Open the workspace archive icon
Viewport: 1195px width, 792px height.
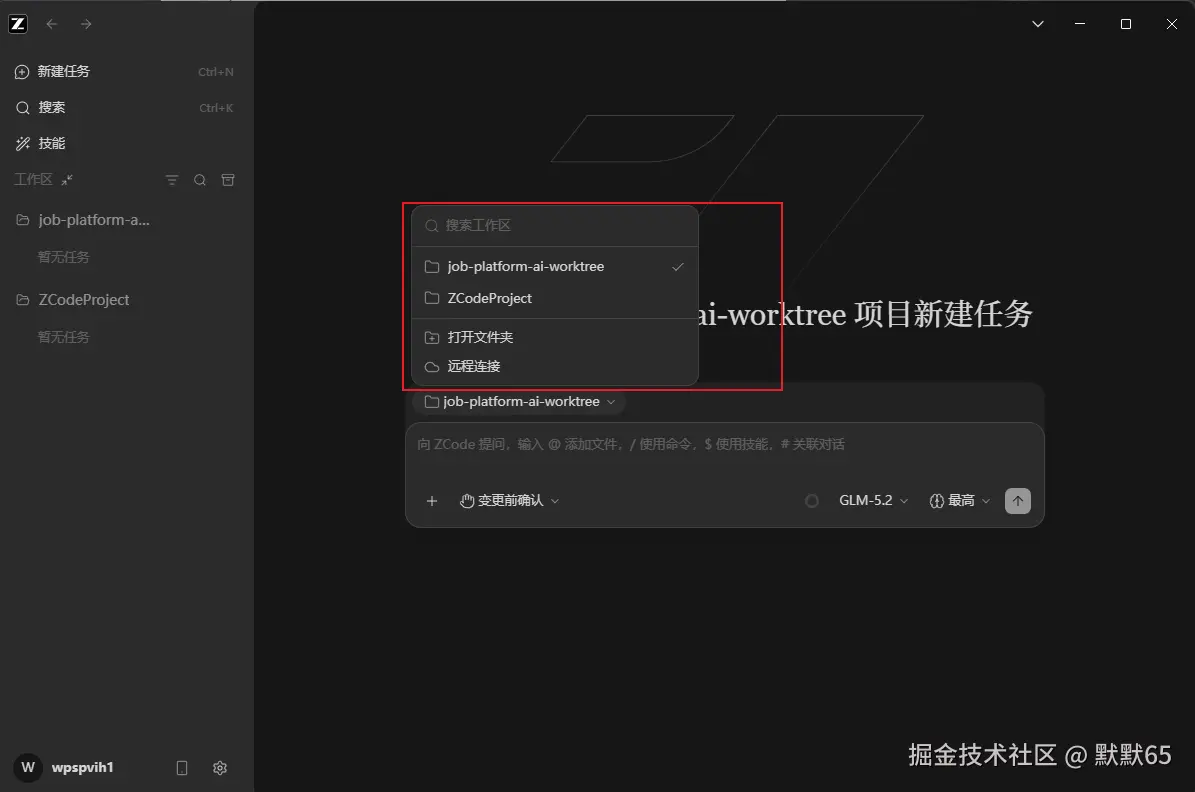pyautogui.click(x=228, y=180)
